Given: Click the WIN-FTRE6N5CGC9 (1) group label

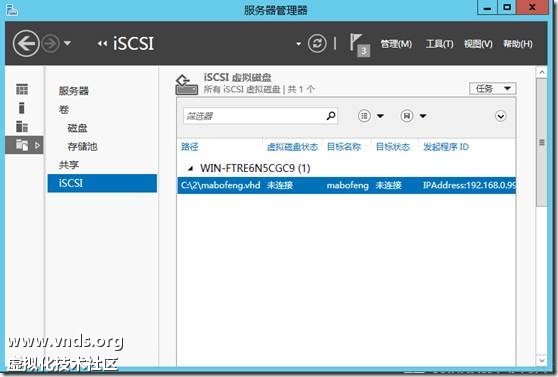Looking at the screenshot, I should [x=255, y=168].
